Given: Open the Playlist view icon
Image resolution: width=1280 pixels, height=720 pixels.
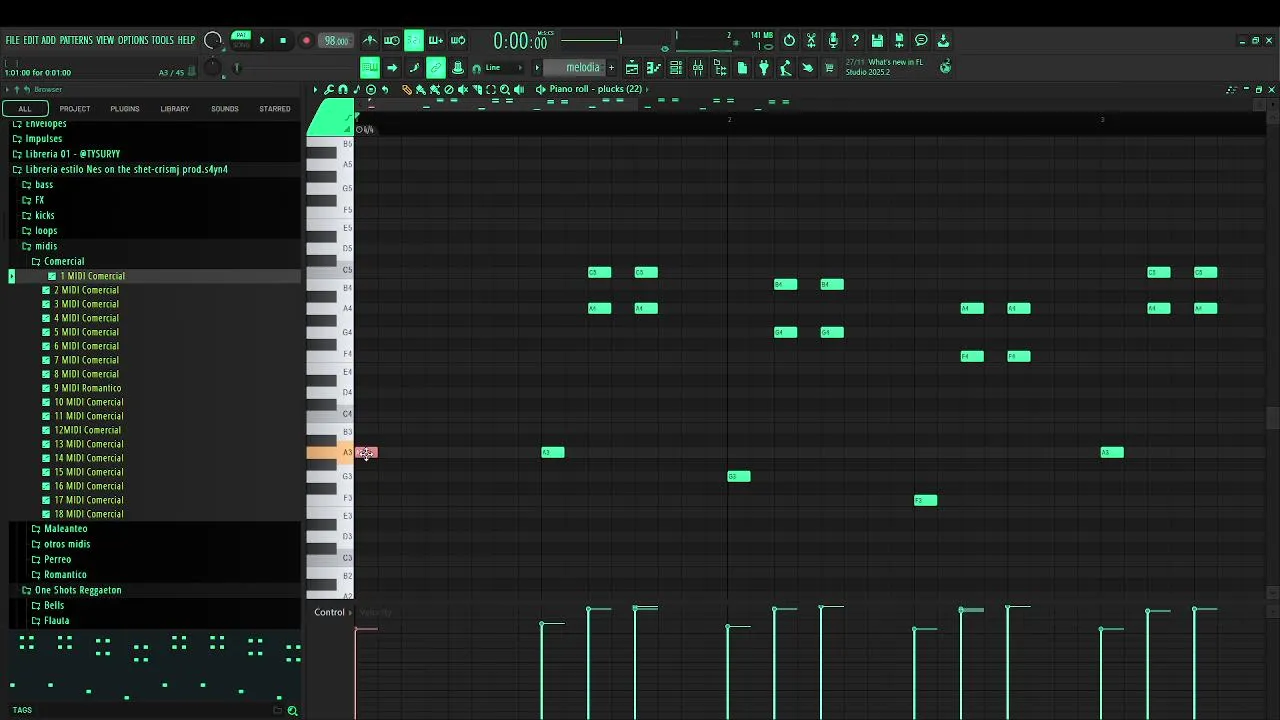Looking at the screenshot, I should tap(632, 68).
